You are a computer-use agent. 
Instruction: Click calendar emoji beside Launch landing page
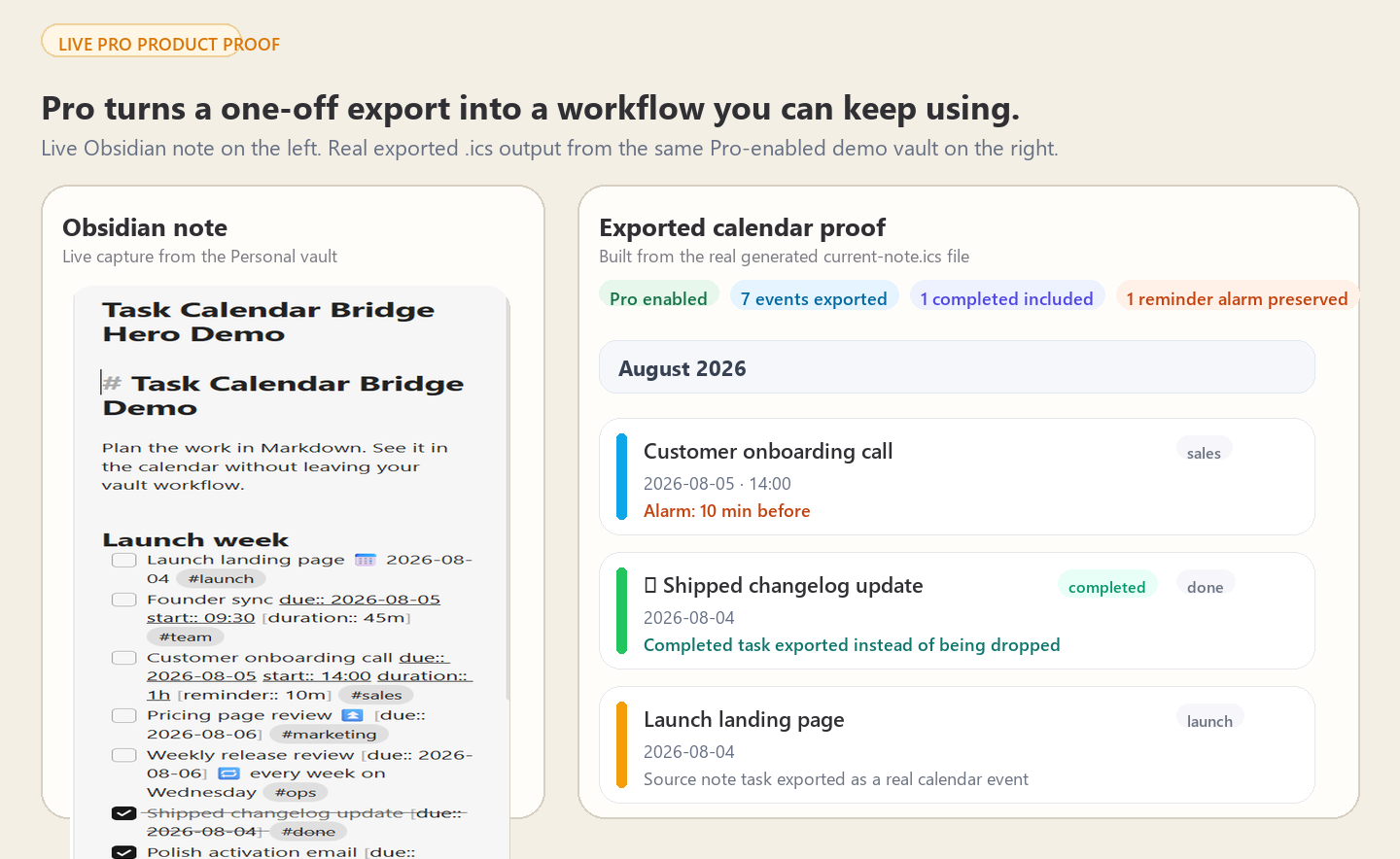pyautogui.click(x=366, y=560)
